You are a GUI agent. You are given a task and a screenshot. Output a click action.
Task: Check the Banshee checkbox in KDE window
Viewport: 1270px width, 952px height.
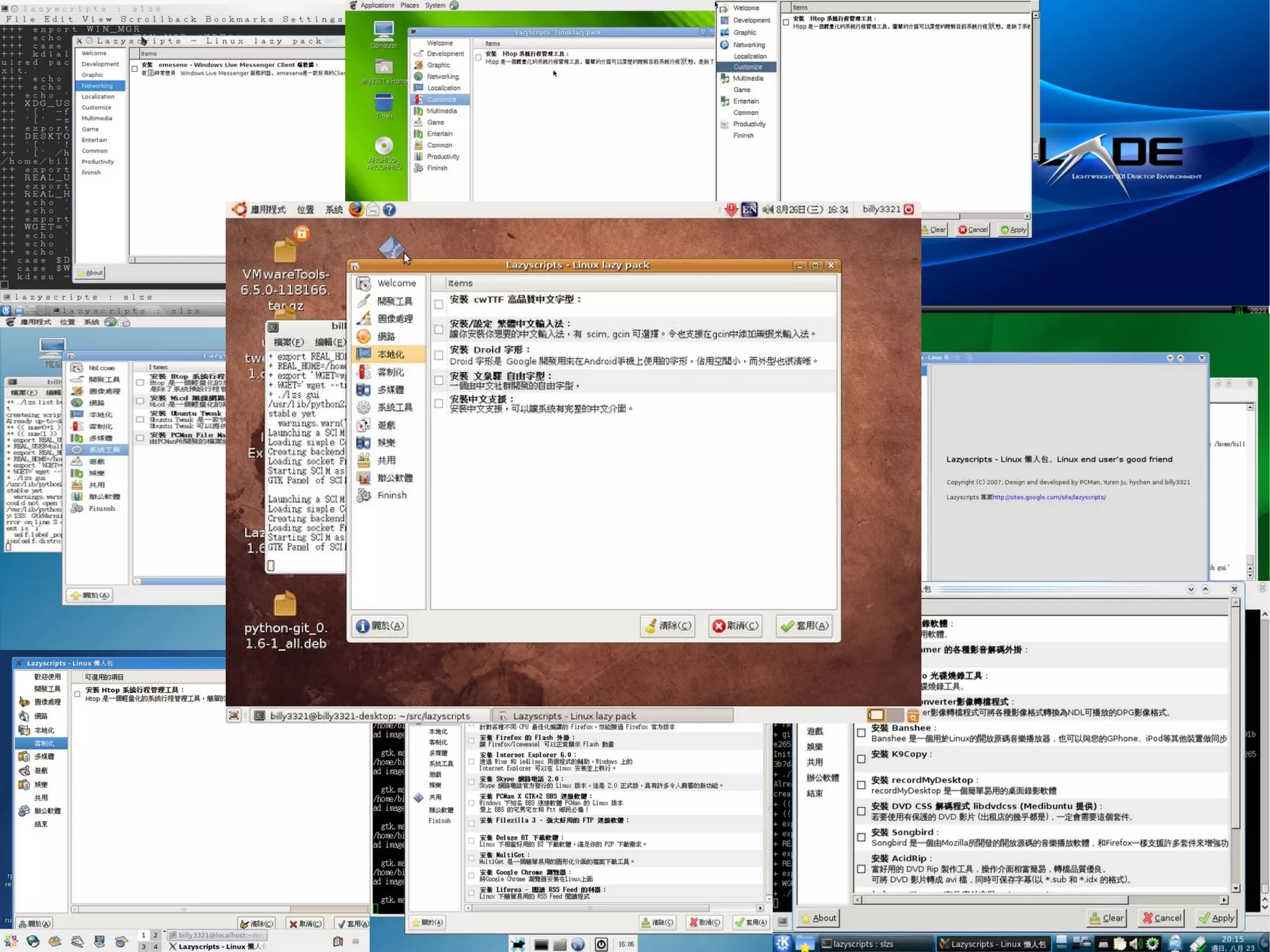861,732
